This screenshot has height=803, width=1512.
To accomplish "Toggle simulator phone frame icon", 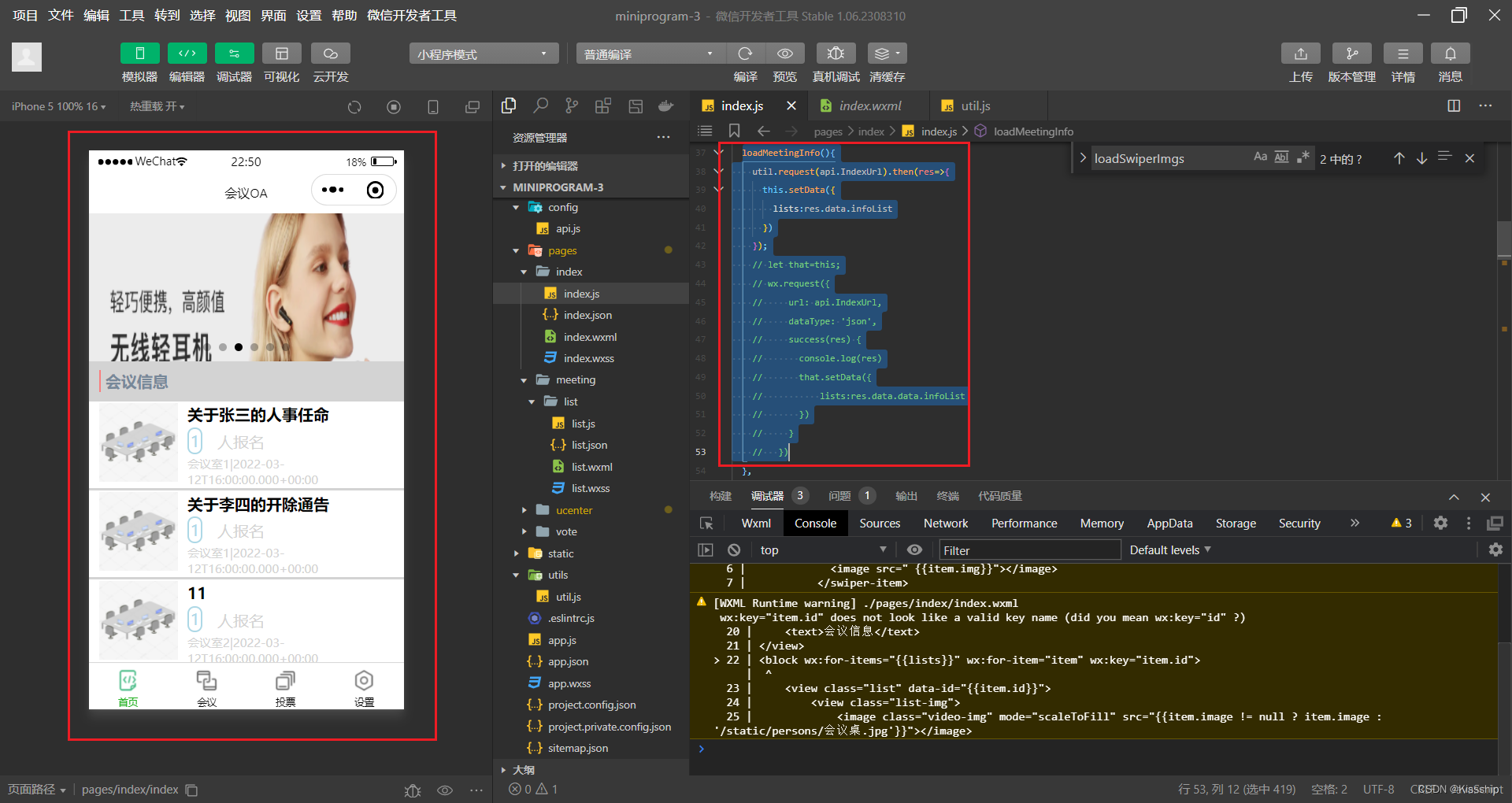I will 433,107.
